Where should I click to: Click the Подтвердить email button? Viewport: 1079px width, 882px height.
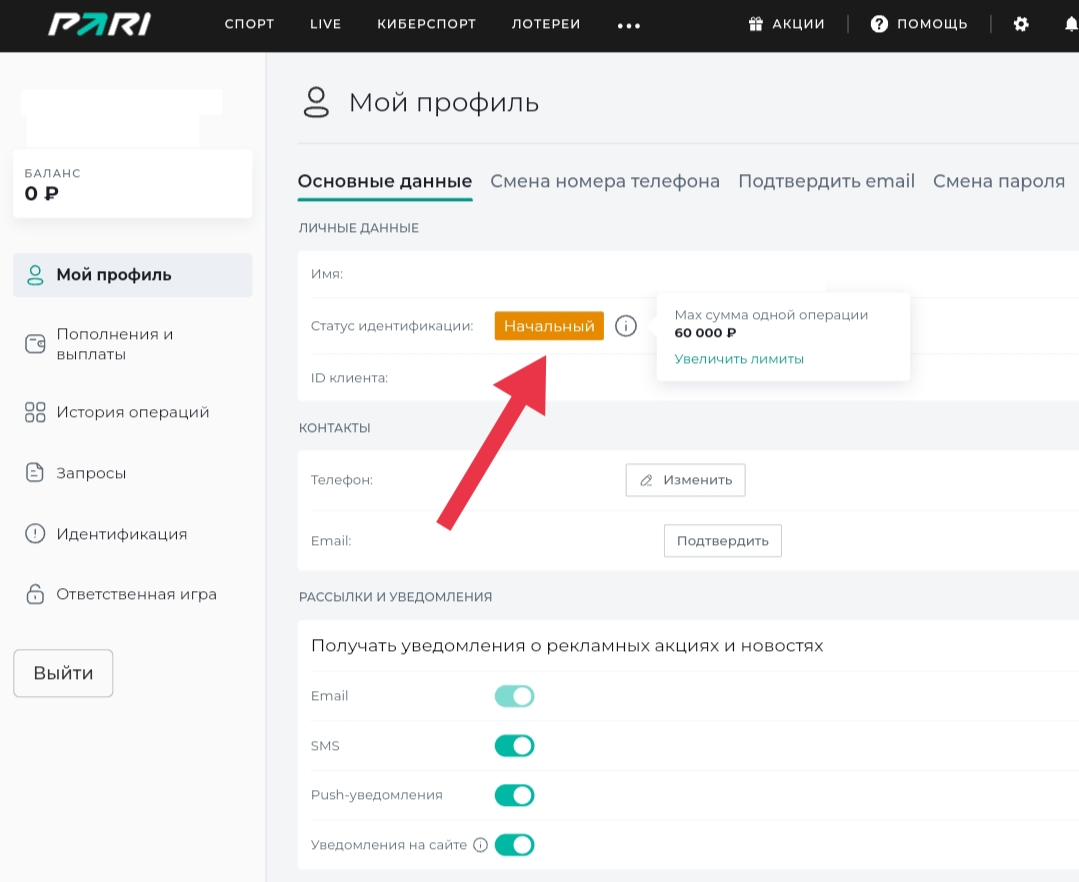point(722,541)
